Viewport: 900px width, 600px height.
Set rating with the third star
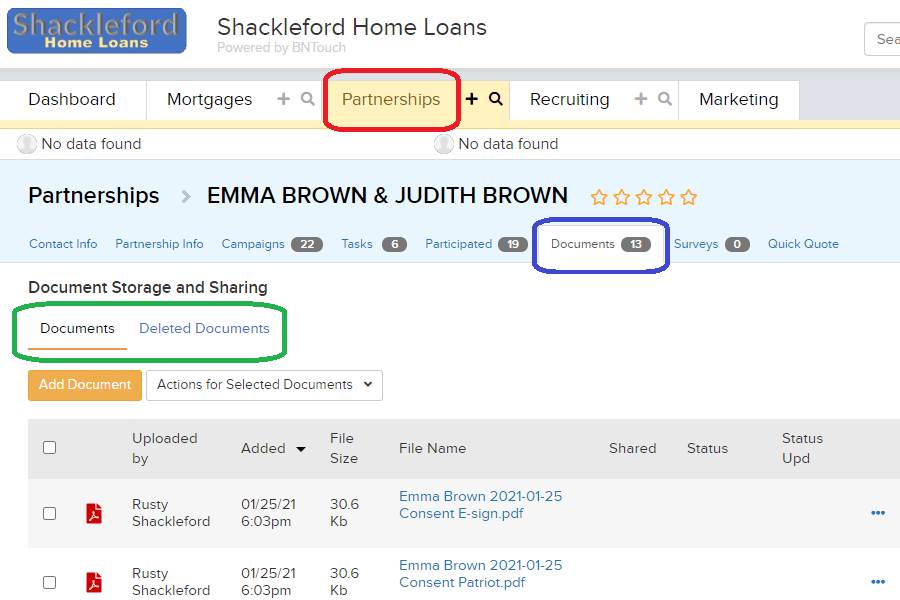[x=644, y=198]
